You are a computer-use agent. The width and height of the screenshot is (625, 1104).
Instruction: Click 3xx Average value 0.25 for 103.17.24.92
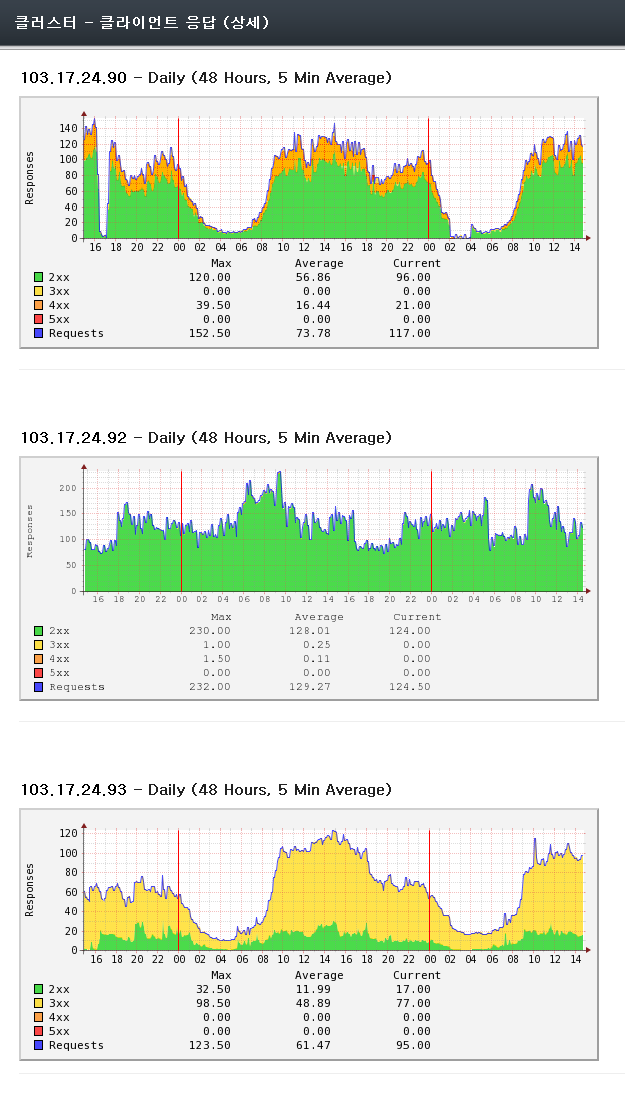tap(317, 645)
